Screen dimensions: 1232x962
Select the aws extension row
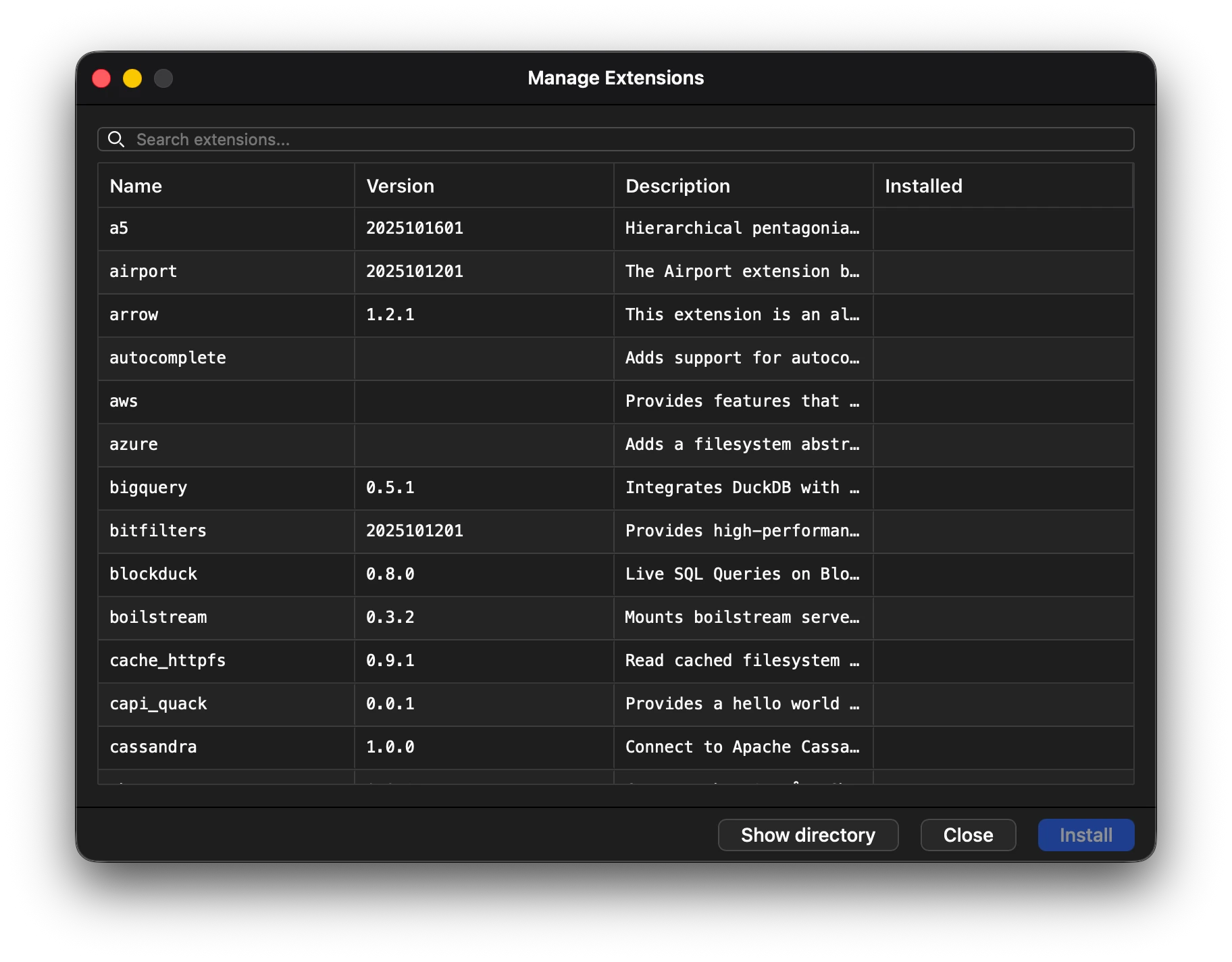pos(124,401)
